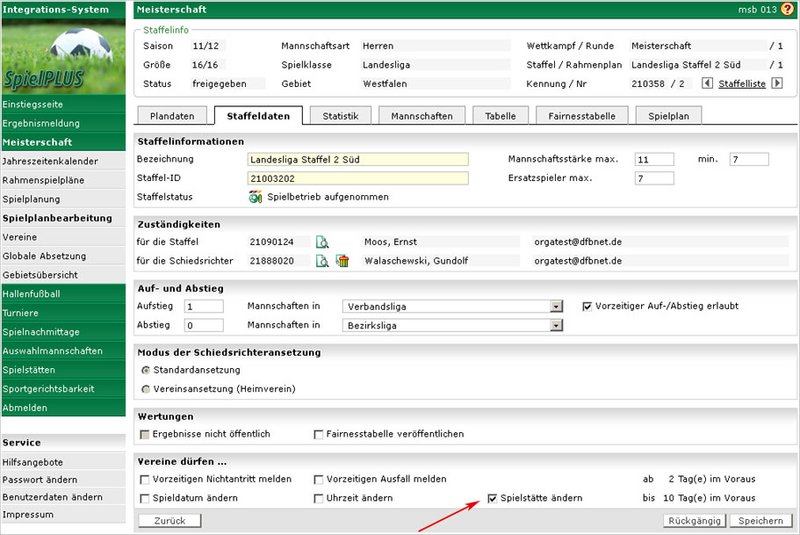Go to next Staffel with right arrow
The width and height of the screenshot is (800, 535).
776,83
